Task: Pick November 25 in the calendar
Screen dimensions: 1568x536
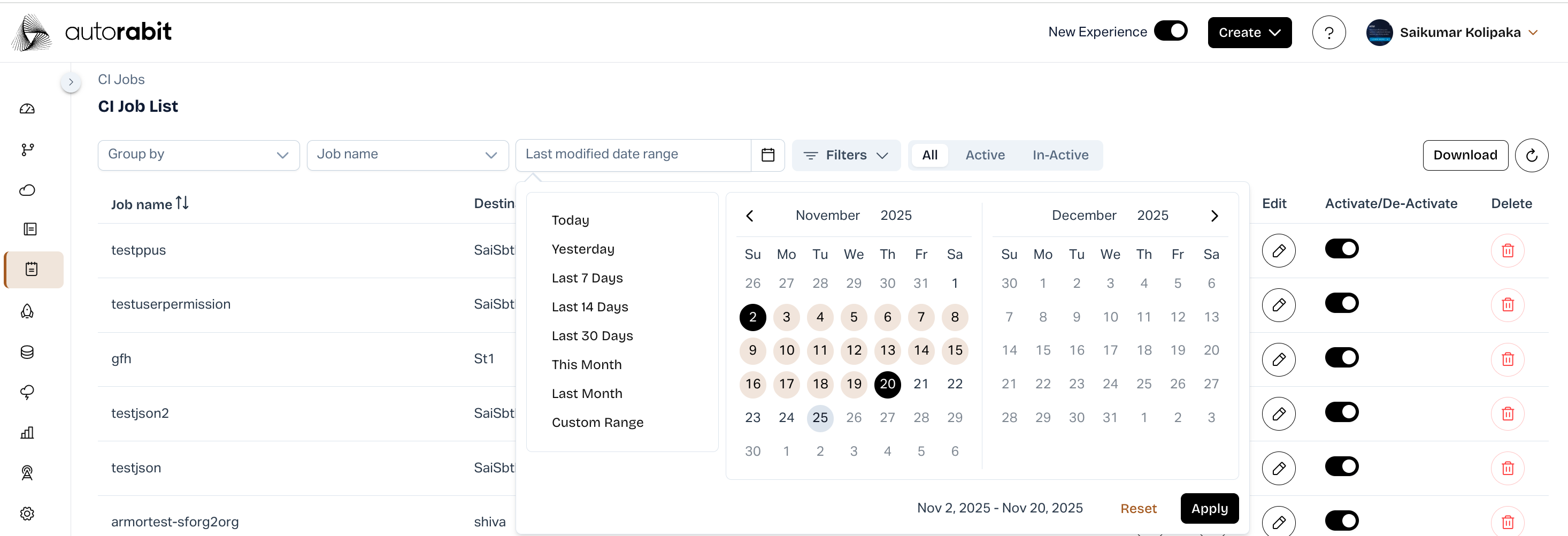Action: click(819, 418)
